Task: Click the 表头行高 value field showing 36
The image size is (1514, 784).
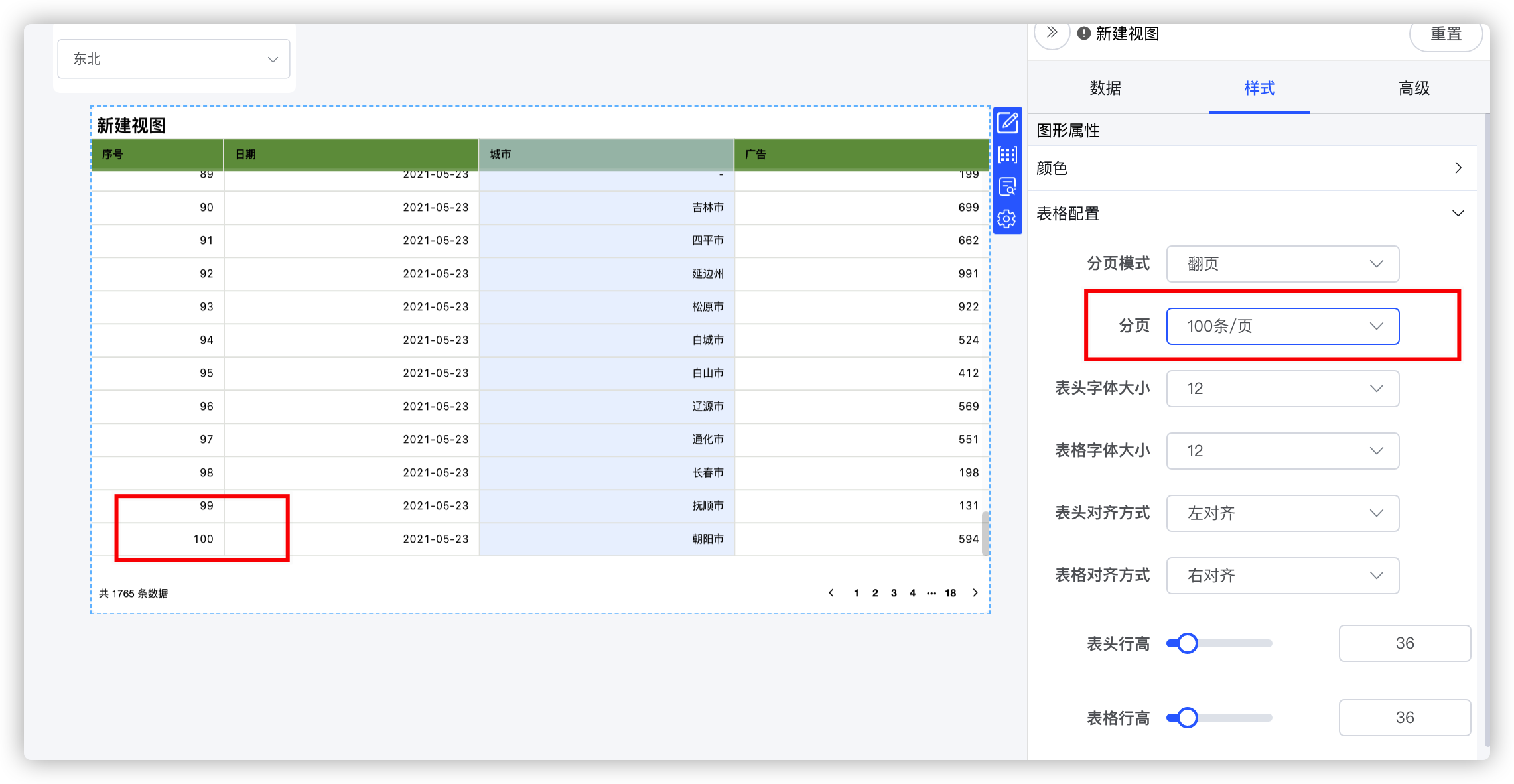Action: point(1405,643)
